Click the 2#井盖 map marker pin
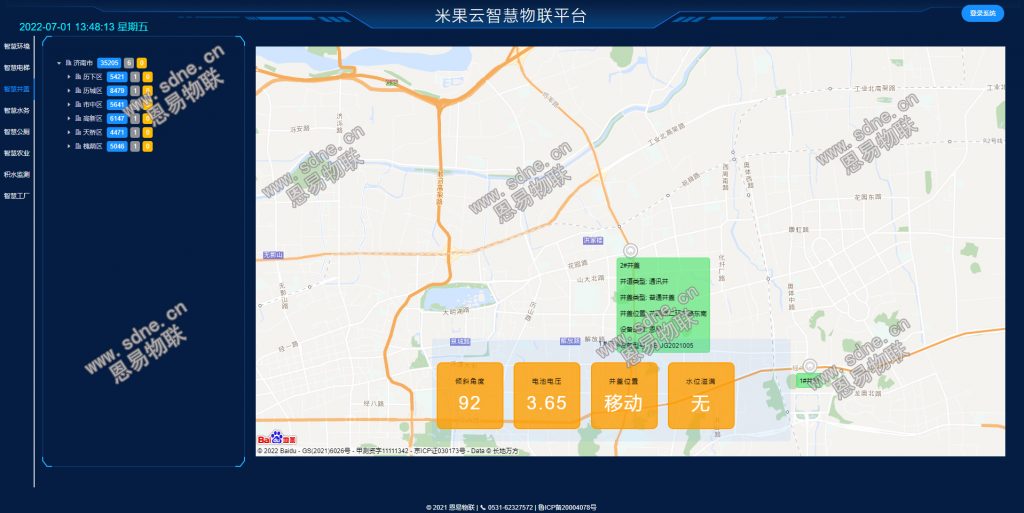Viewport: 1024px width, 513px height. (630, 250)
